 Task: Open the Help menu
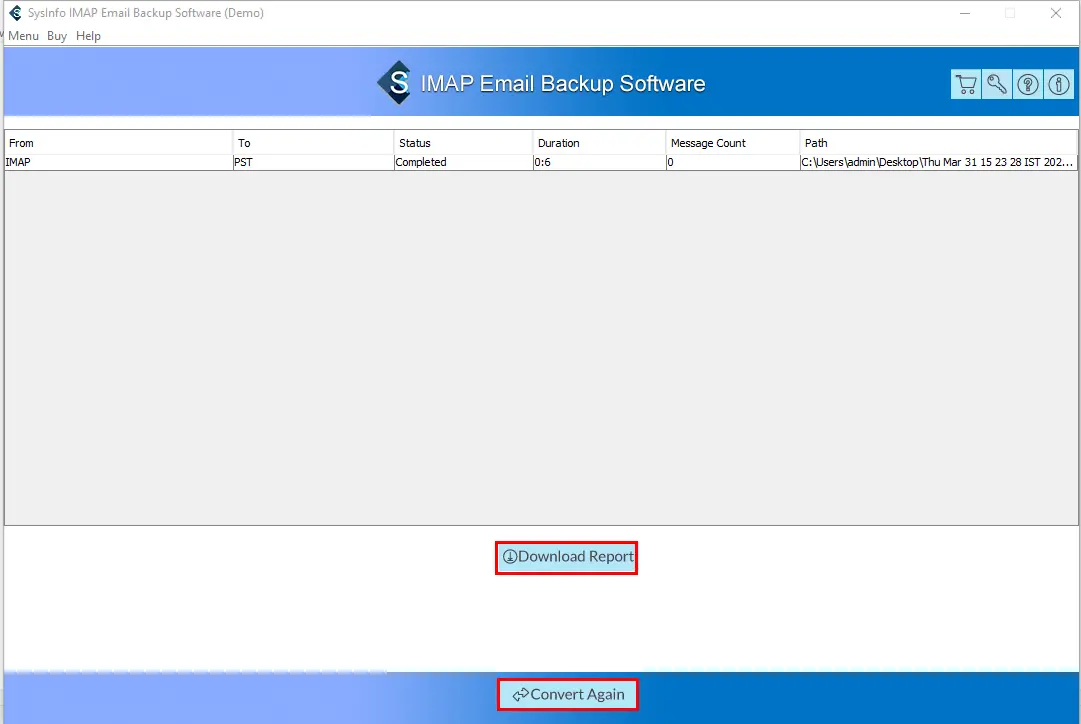[89, 36]
